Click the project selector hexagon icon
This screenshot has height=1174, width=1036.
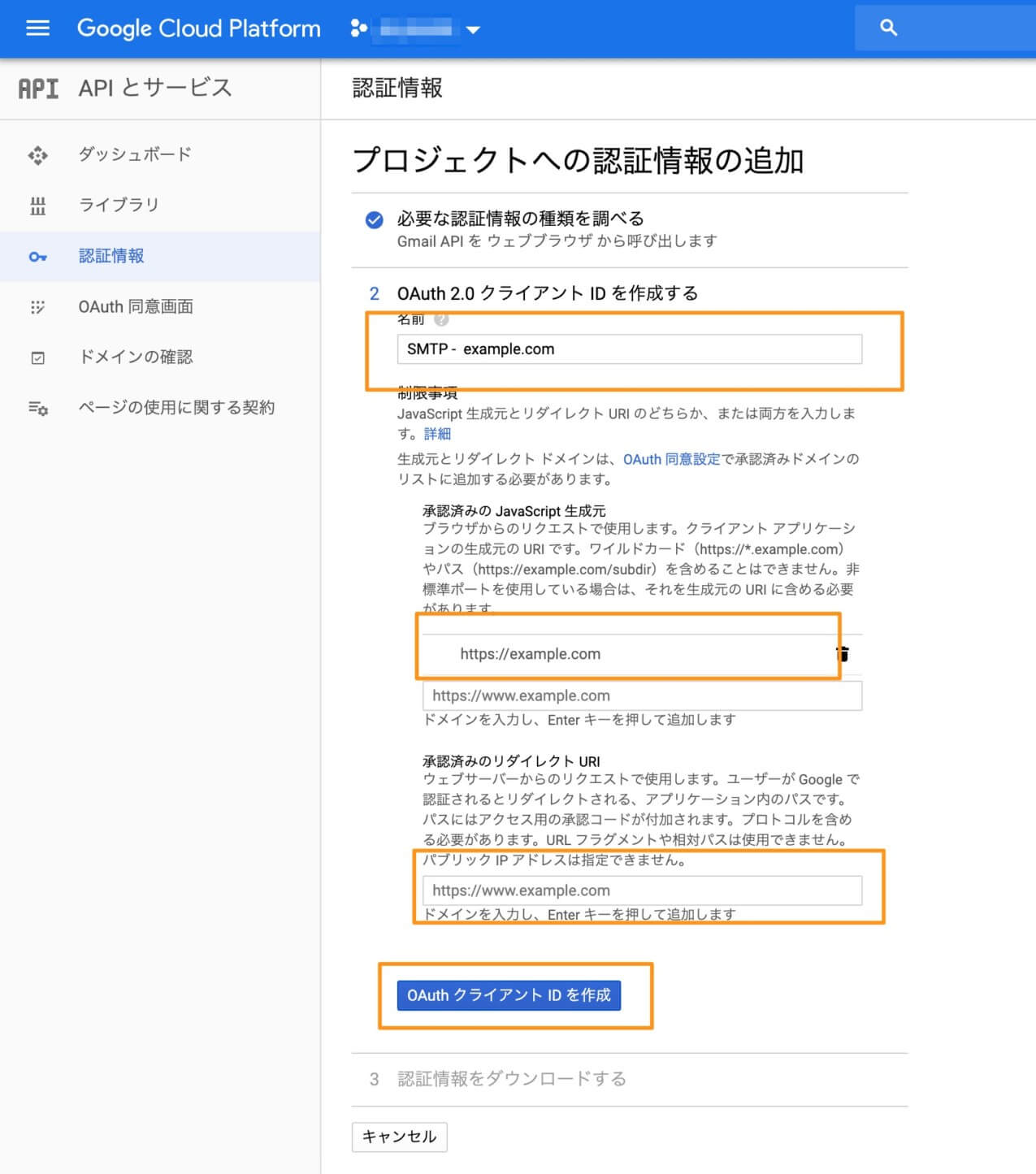tap(358, 29)
